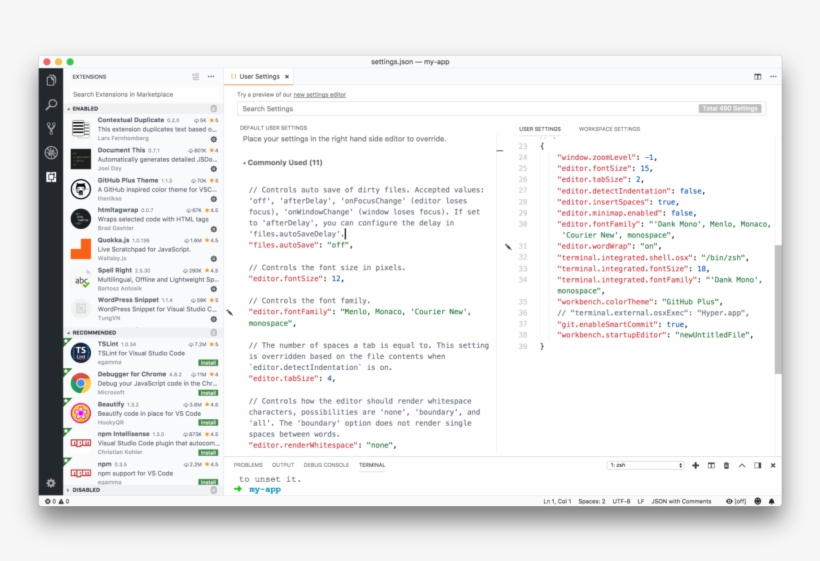The height and width of the screenshot is (561, 820).
Task: Click the user settings editor scrollbar
Action: click(x=778, y=308)
